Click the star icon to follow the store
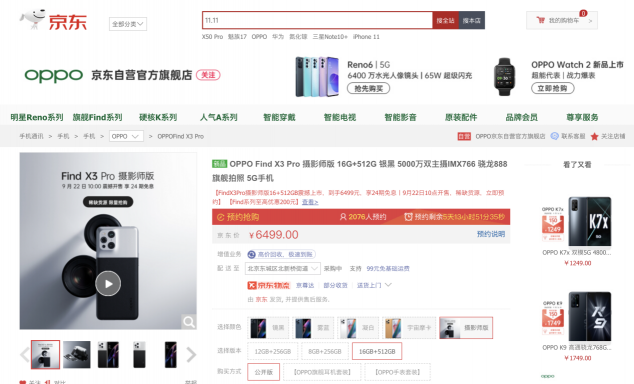The height and width of the screenshot is (384, 634). (x=594, y=136)
